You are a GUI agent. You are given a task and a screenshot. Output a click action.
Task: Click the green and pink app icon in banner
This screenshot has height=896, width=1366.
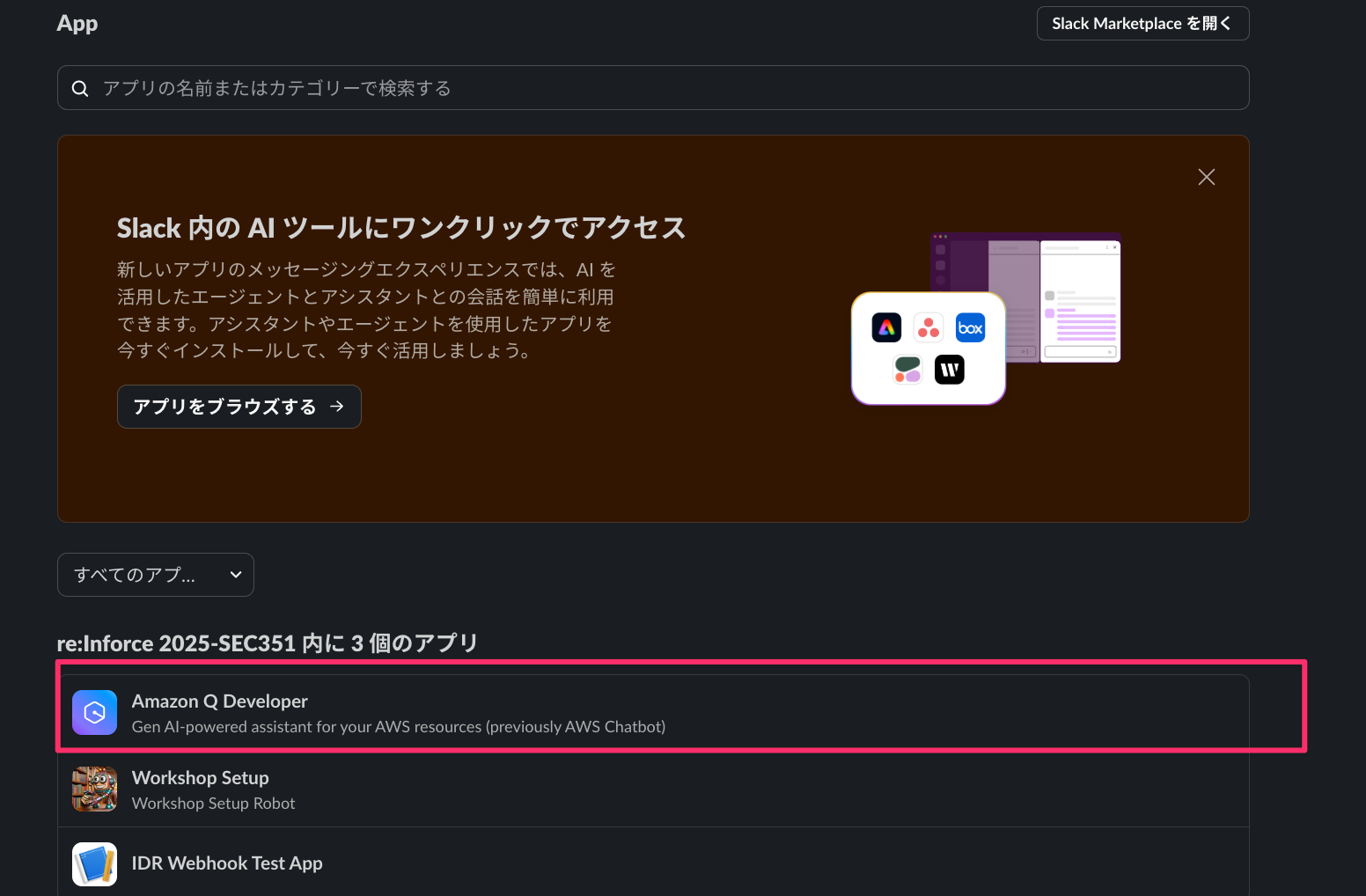tap(907, 370)
